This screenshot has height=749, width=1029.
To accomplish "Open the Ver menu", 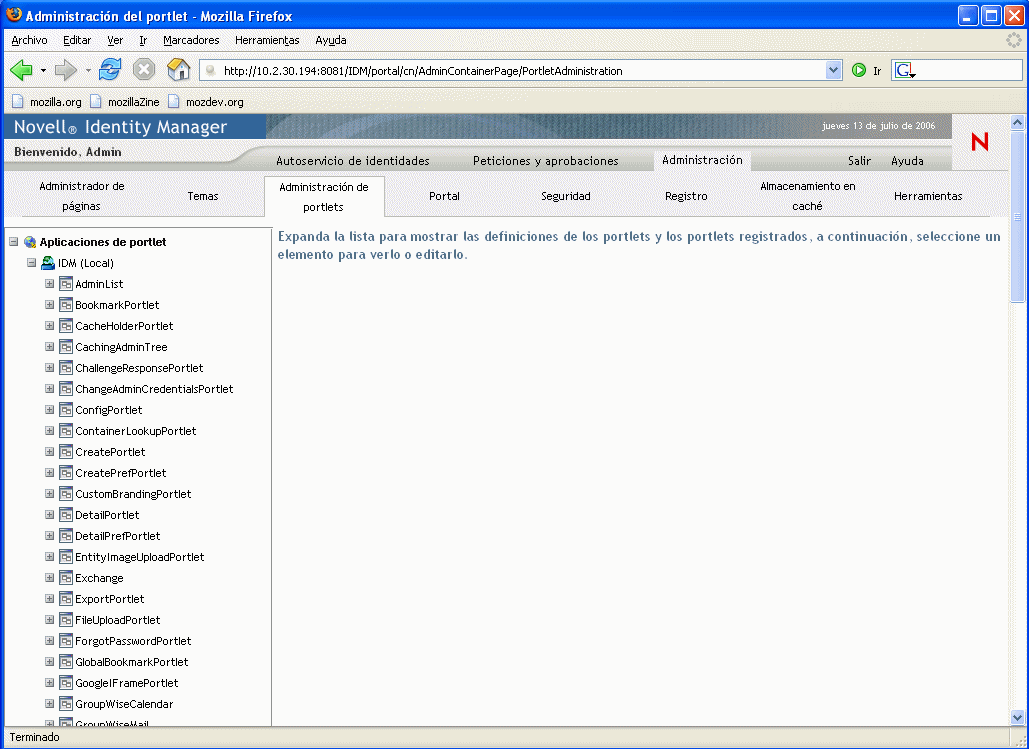I will (x=116, y=40).
